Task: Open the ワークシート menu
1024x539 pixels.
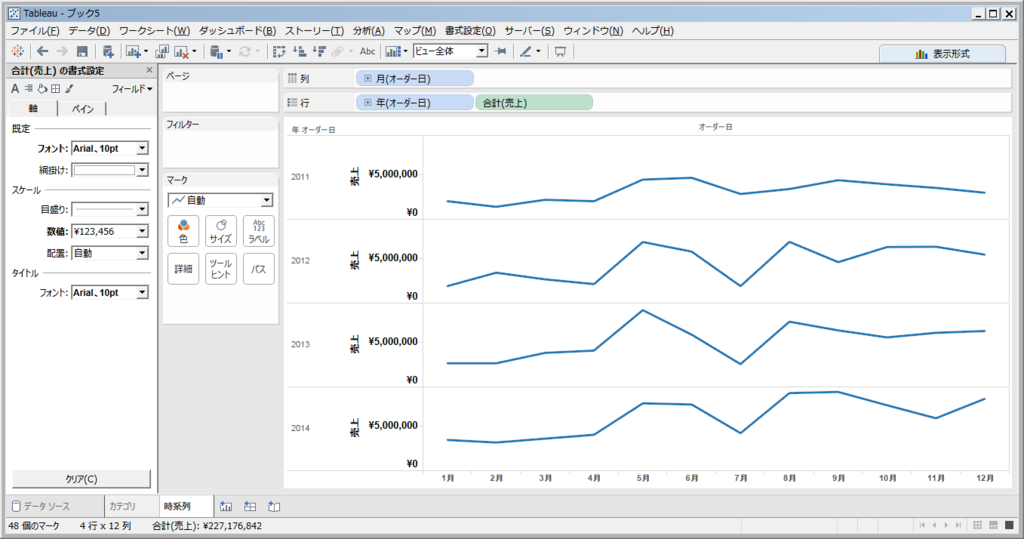Action: tap(155, 31)
